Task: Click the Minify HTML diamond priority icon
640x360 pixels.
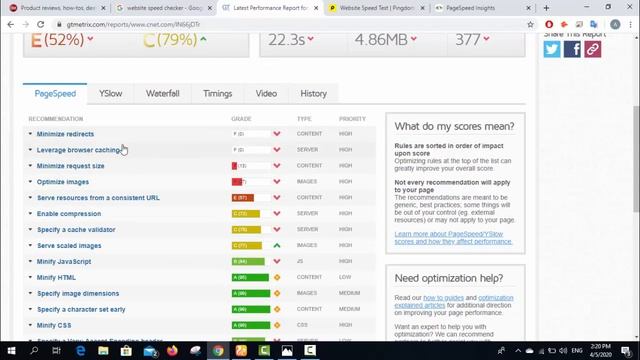Action: [277, 278]
